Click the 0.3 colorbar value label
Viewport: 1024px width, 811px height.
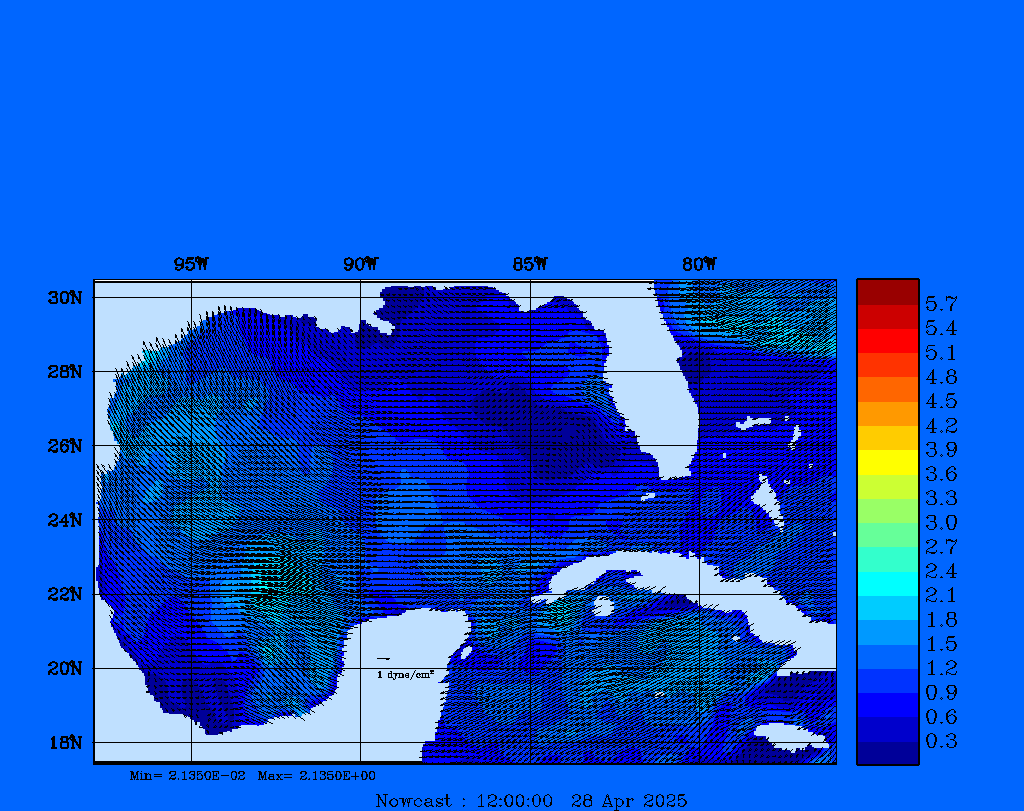[x=941, y=741]
